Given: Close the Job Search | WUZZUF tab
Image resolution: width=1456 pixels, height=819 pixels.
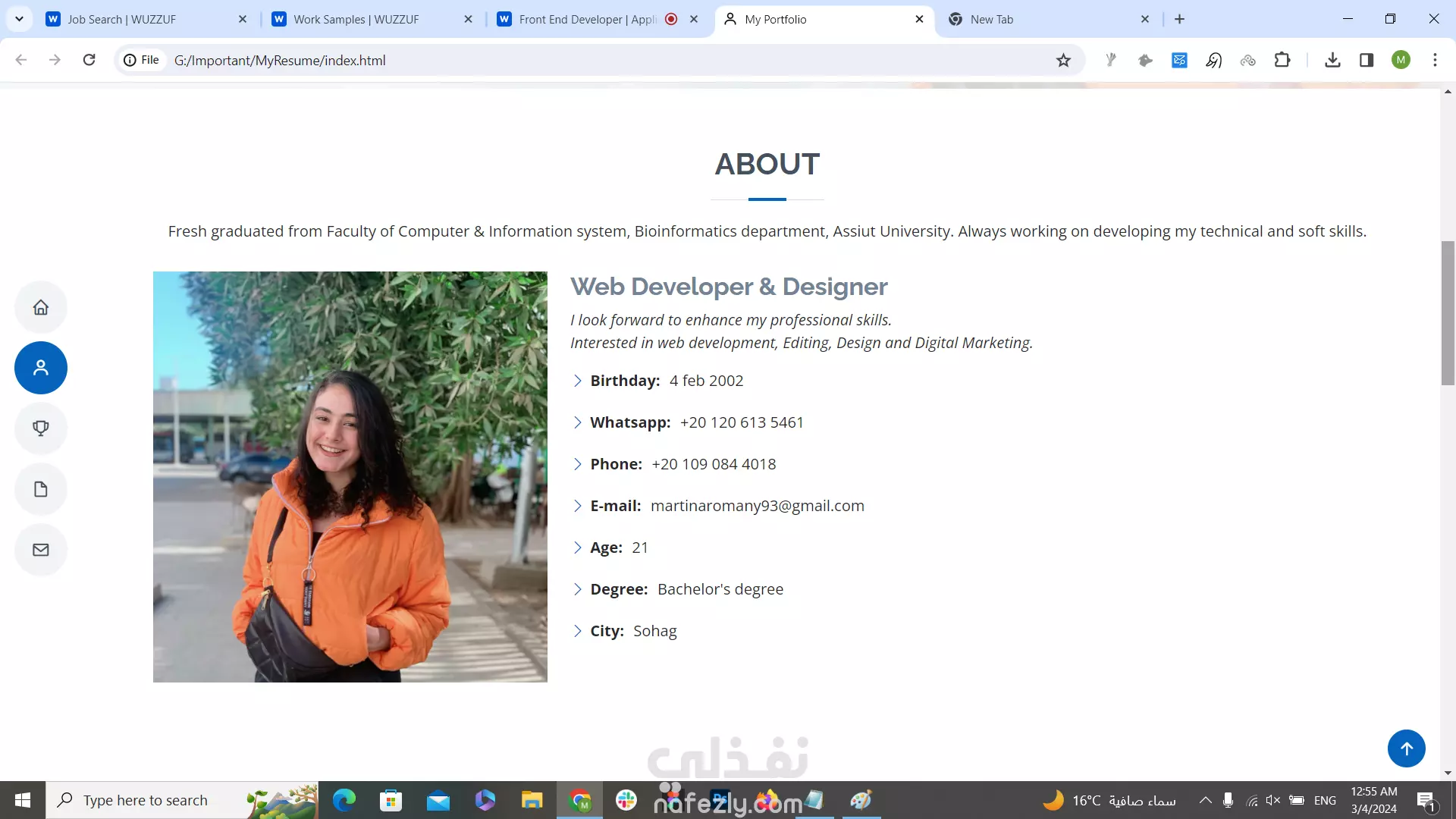Looking at the screenshot, I should click(243, 19).
